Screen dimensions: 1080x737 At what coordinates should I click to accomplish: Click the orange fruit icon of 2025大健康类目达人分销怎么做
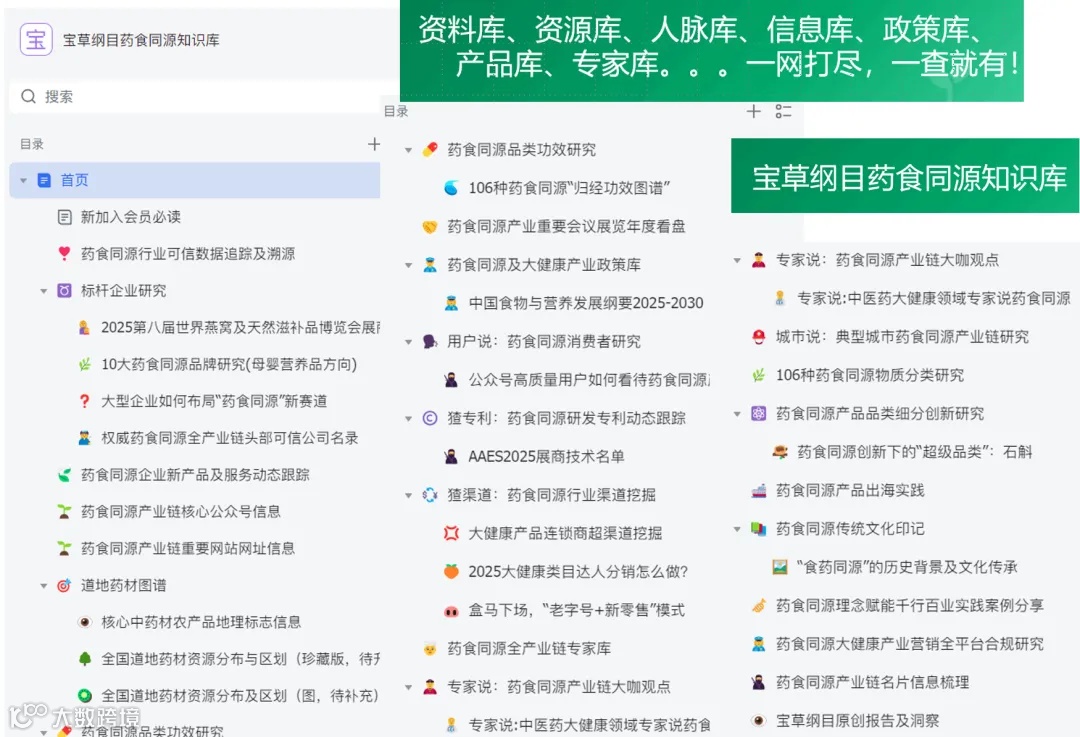pyautogui.click(x=451, y=572)
